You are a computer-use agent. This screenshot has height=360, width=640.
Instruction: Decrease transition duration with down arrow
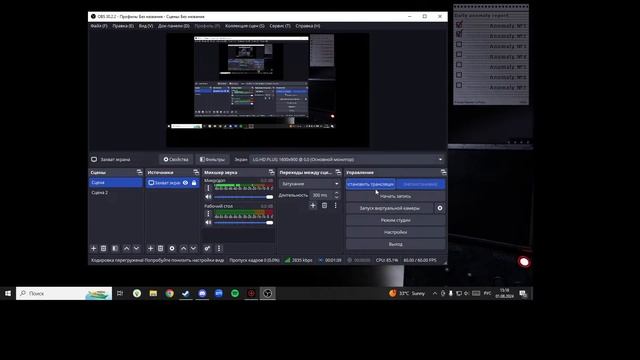337,197
